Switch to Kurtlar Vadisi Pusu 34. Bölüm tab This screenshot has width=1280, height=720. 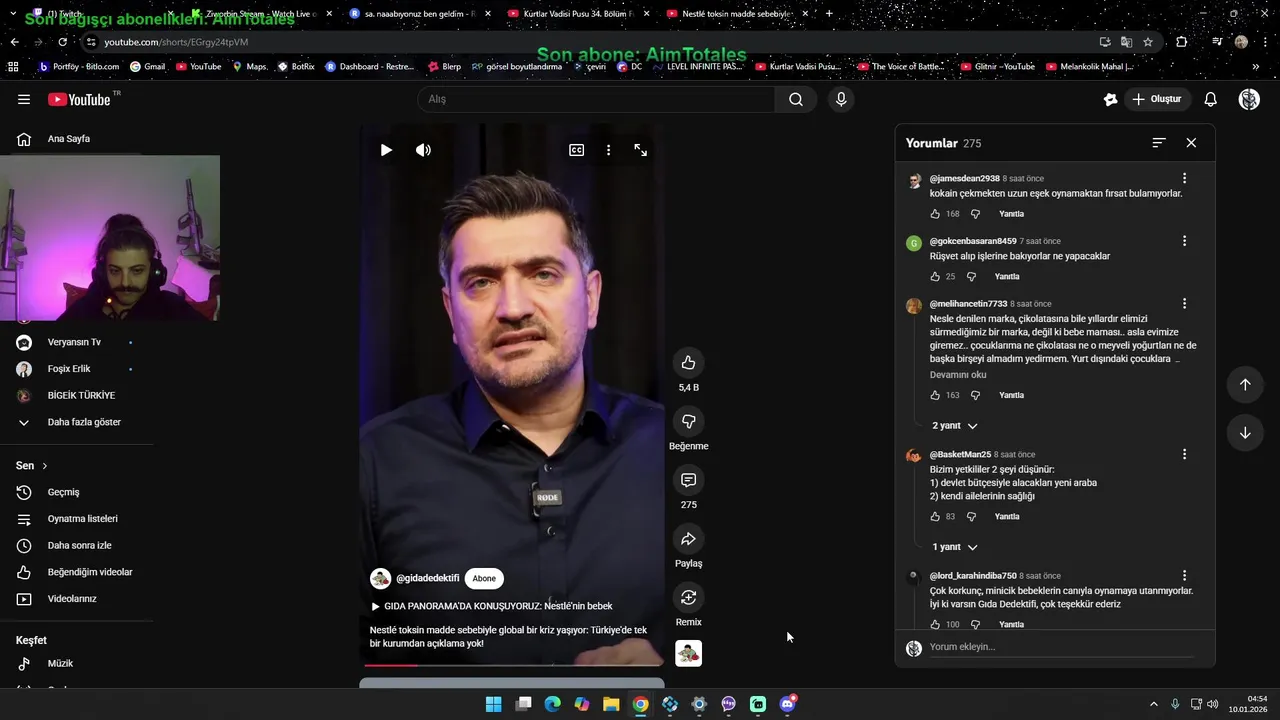(578, 14)
